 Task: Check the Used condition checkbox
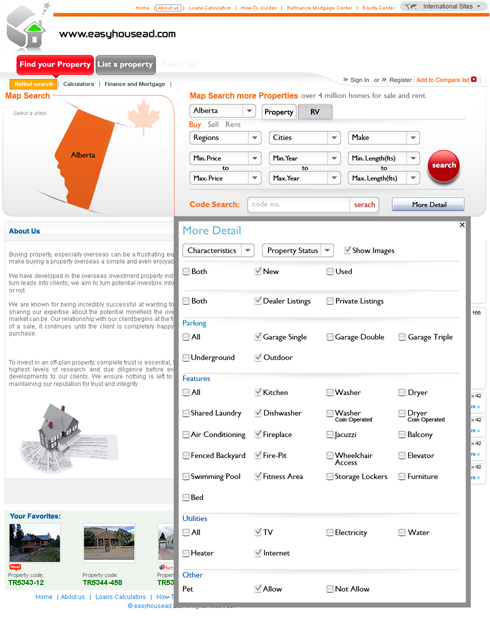330,271
